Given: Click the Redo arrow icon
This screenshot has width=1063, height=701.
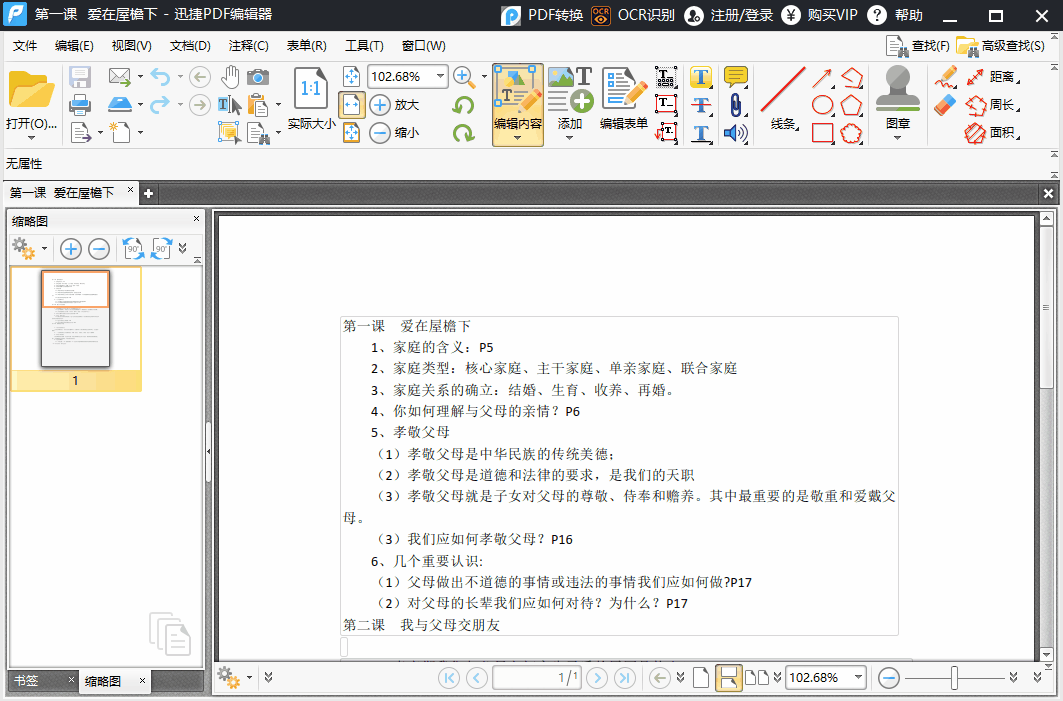Looking at the screenshot, I should (160, 104).
